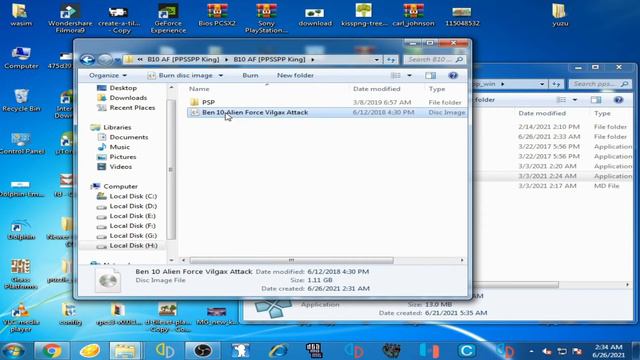Open Google Chrome from taskbar
This screenshot has width=640, height=360.
point(52,351)
